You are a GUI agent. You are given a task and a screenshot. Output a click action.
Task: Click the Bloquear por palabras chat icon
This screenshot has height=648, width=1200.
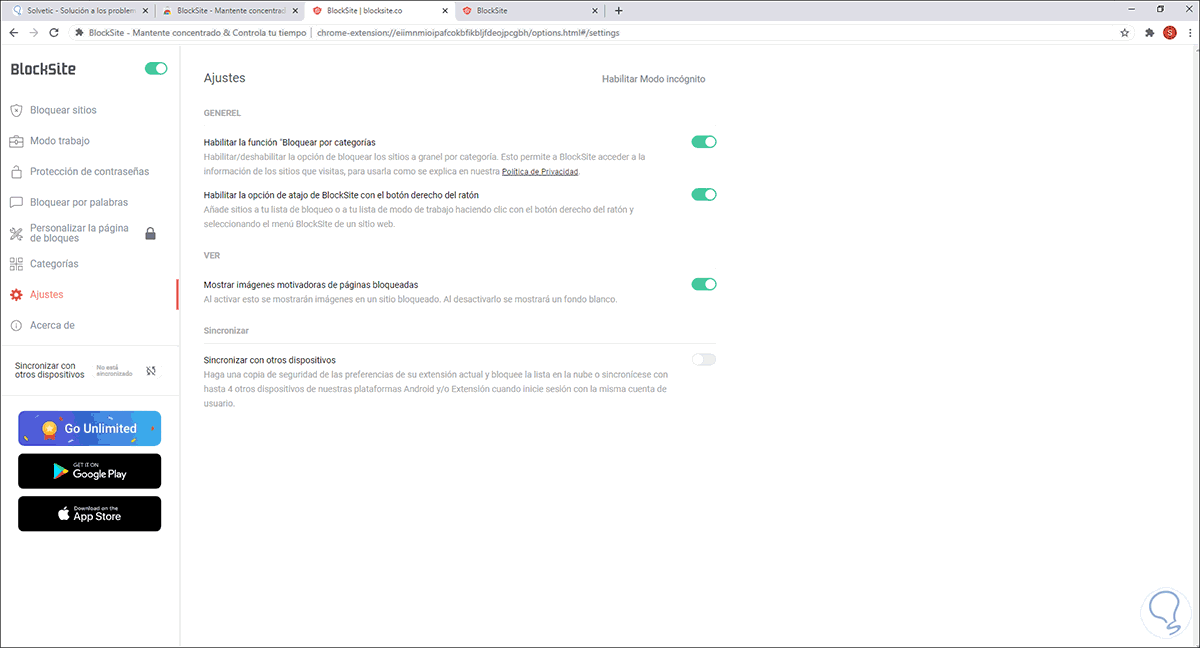pyautogui.click(x=16, y=202)
